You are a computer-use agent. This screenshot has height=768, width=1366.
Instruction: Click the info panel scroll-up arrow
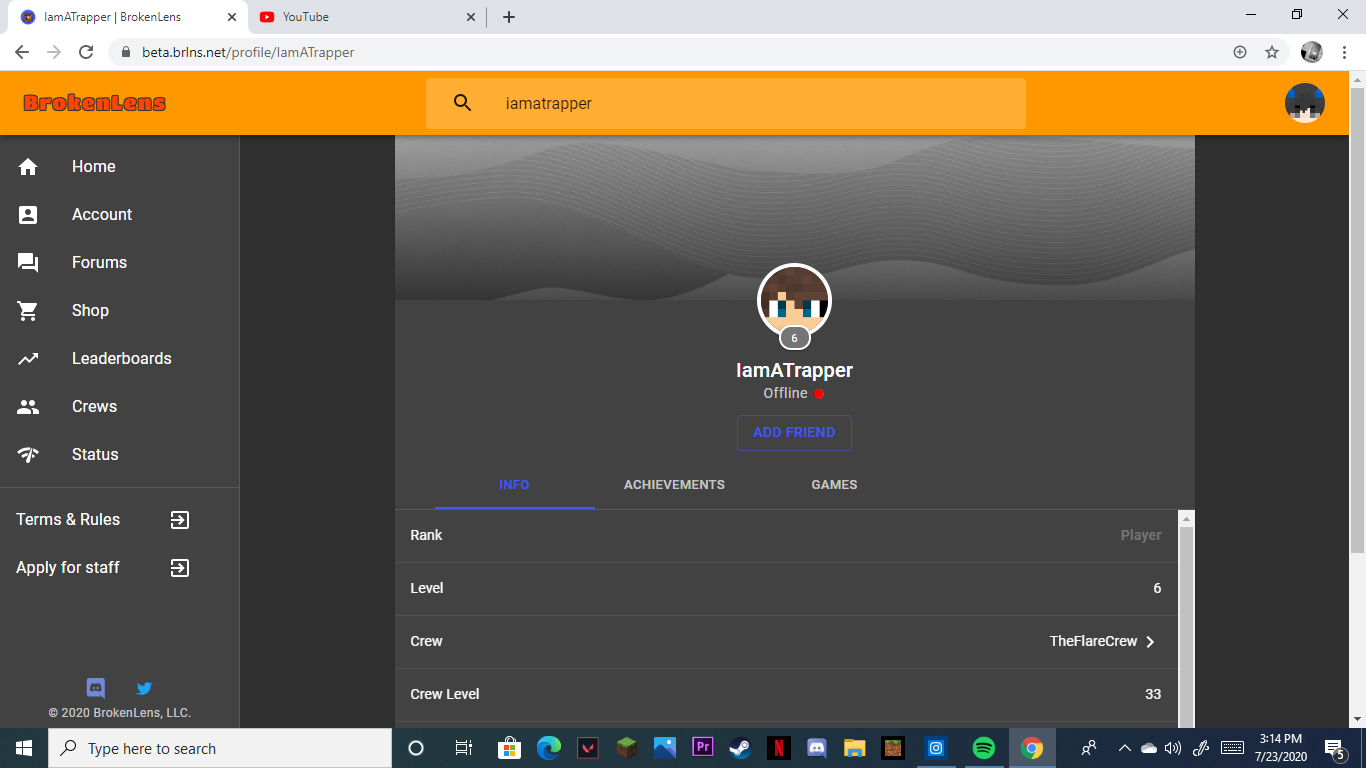pos(1186,519)
